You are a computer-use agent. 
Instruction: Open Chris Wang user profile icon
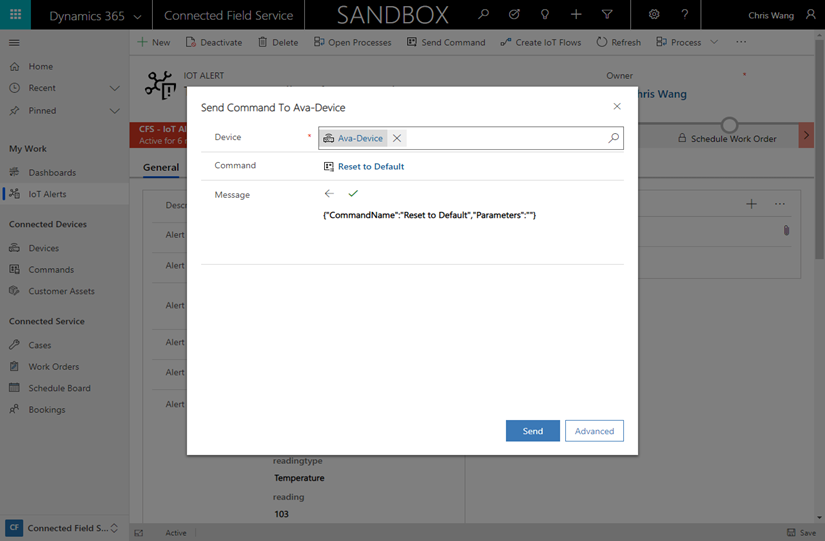[810, 15]
